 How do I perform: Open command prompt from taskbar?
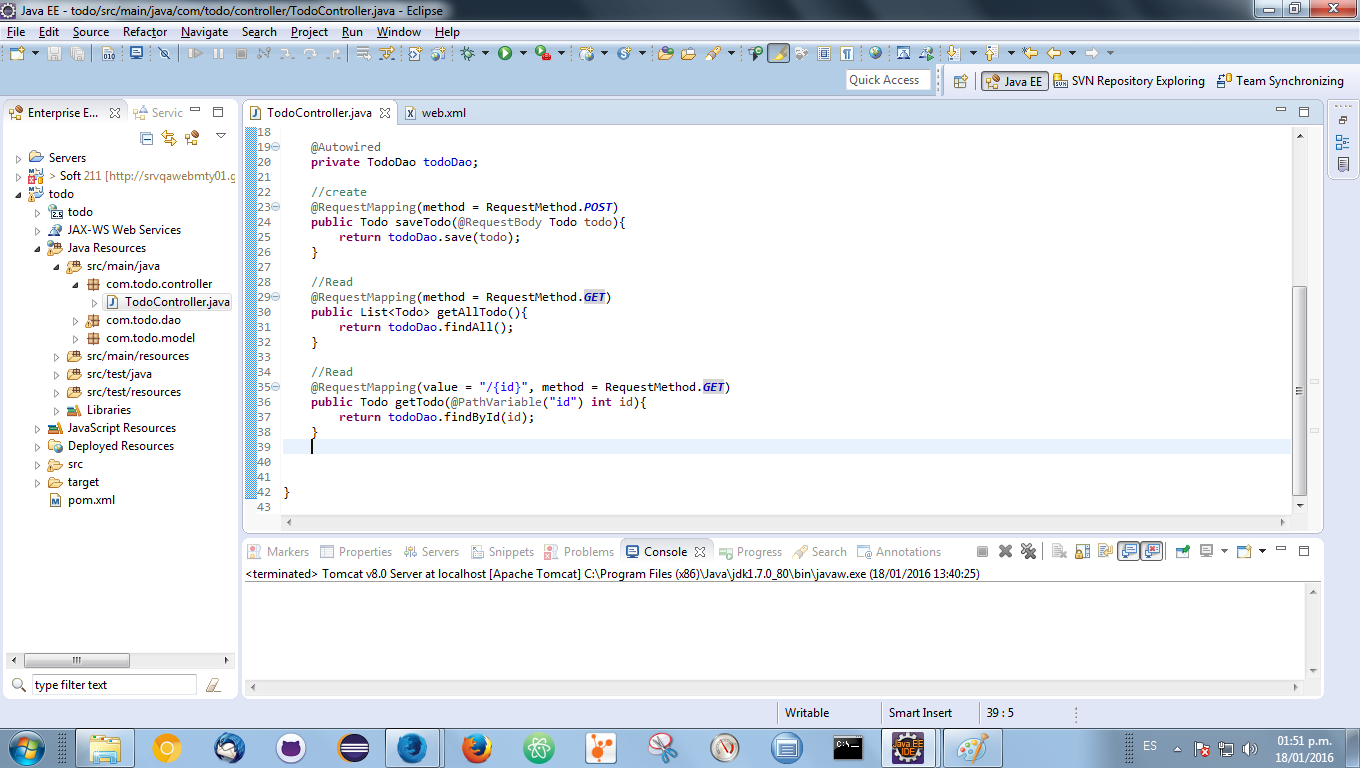(x=848, y=747)
